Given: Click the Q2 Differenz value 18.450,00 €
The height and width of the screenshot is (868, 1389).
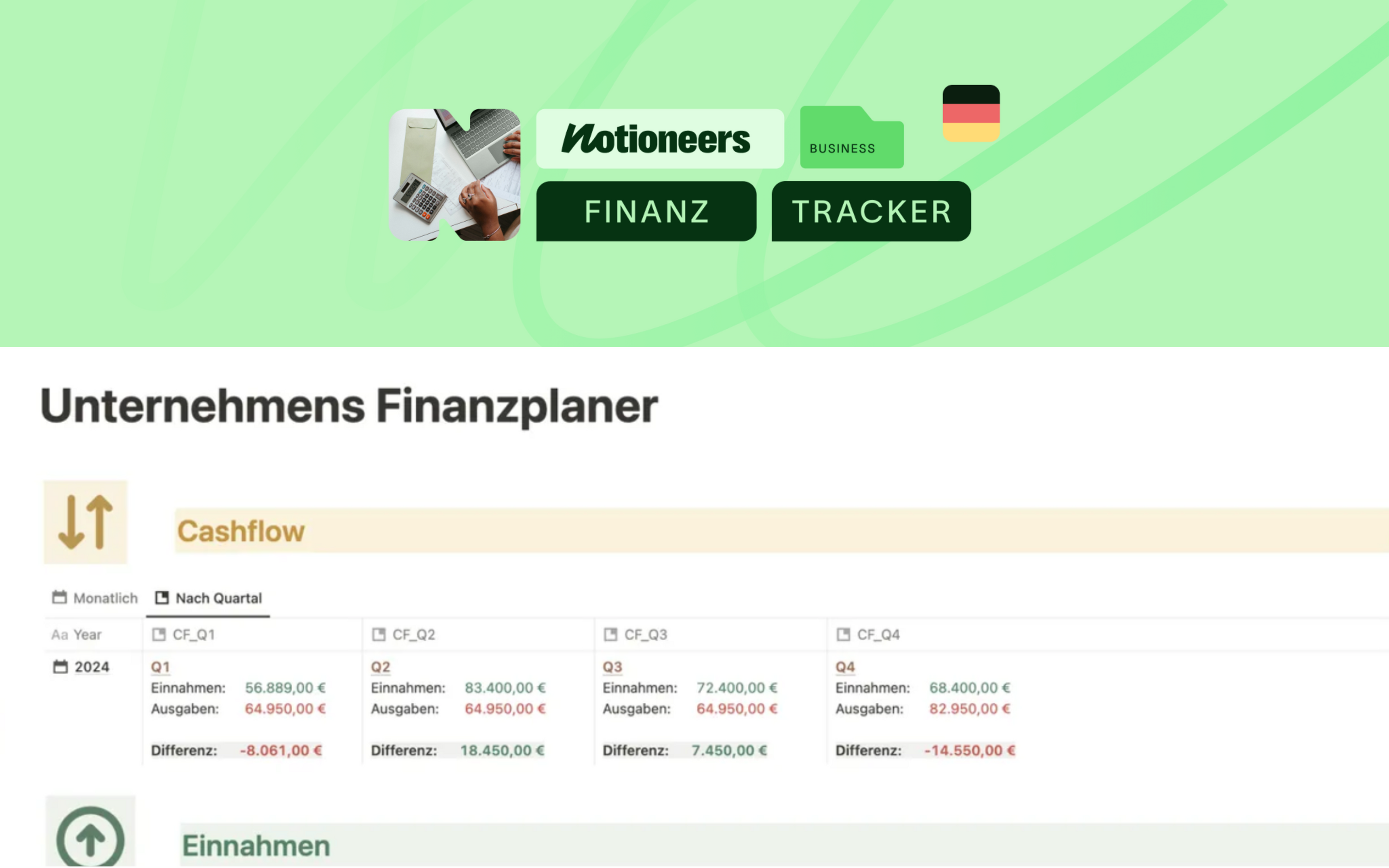Looking at the screenshot, I should (x=501, y=750).
